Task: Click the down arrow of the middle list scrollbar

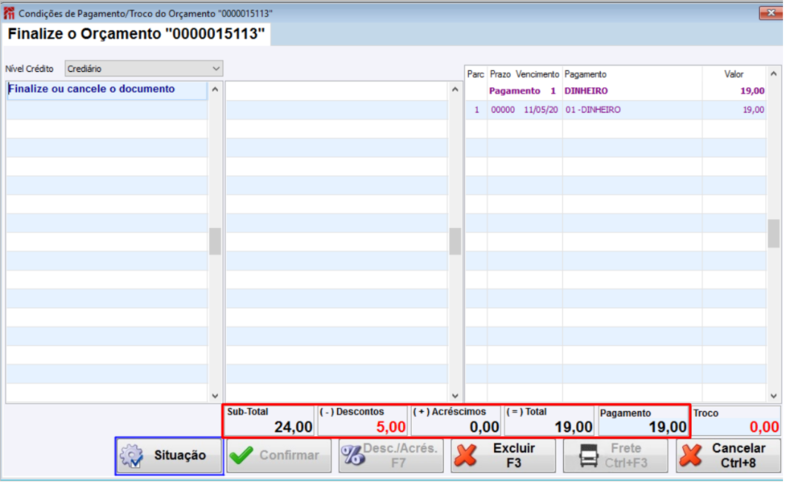Action: pos(455,396)
